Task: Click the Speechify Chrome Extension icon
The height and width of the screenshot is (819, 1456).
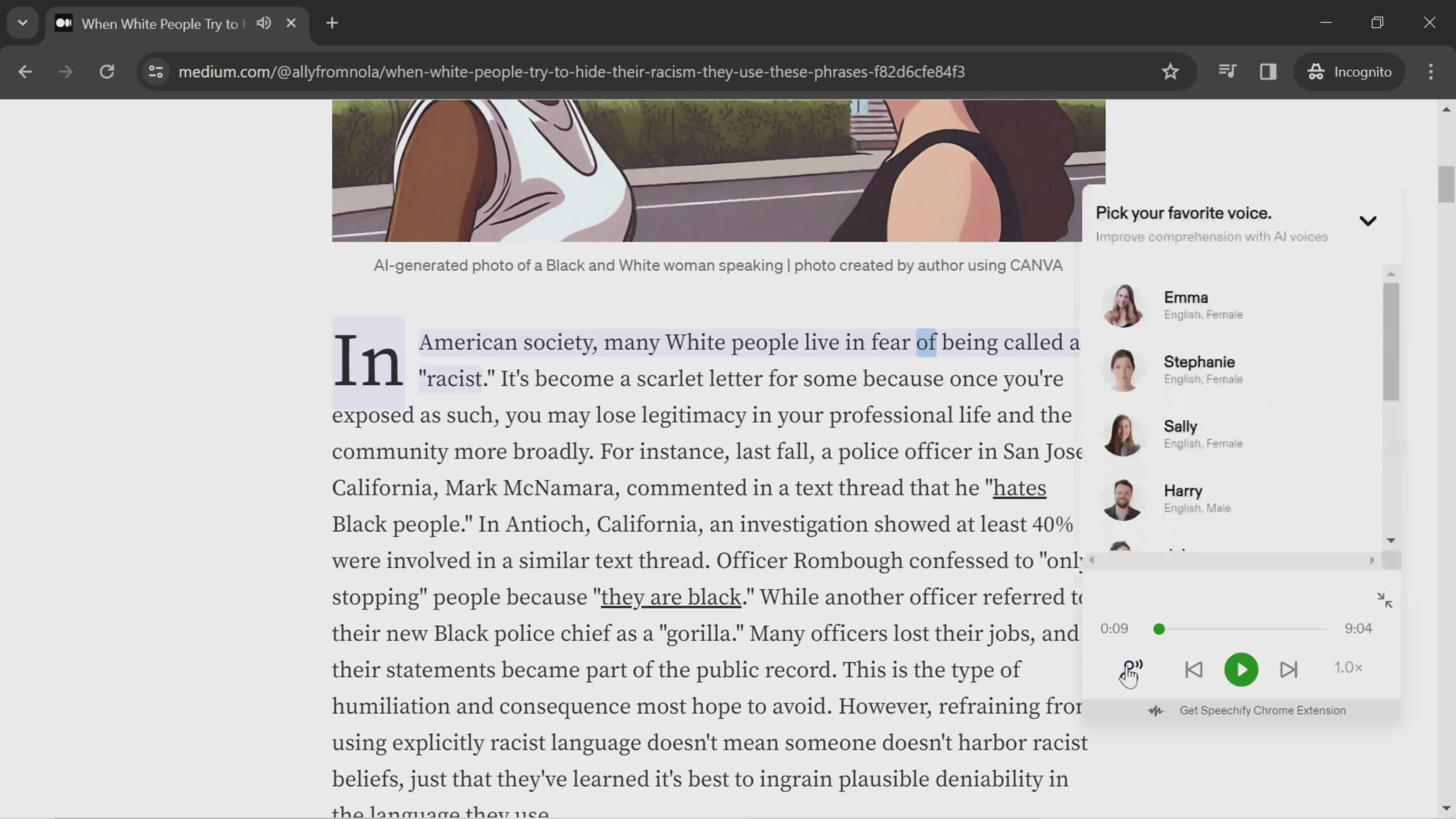Action: click(x=1155, y=710)
